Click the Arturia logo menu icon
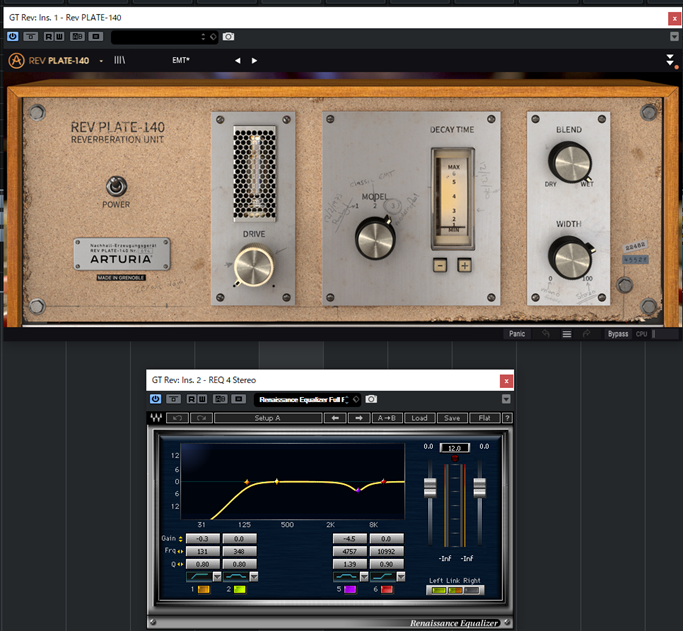683x631 pixels. tap(16, 60)
